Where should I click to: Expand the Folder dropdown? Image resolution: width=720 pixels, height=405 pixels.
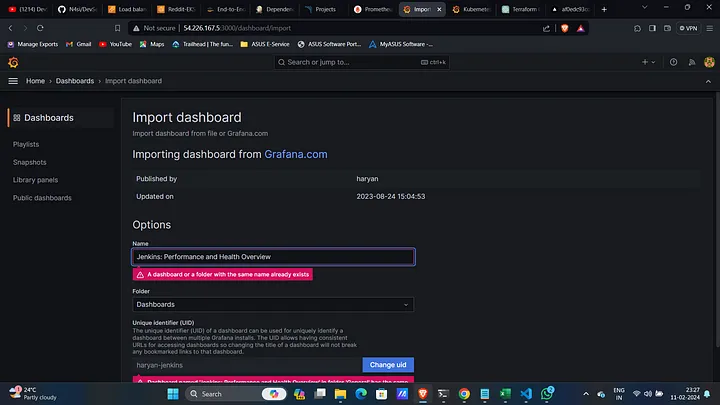(x=273, y=304)
